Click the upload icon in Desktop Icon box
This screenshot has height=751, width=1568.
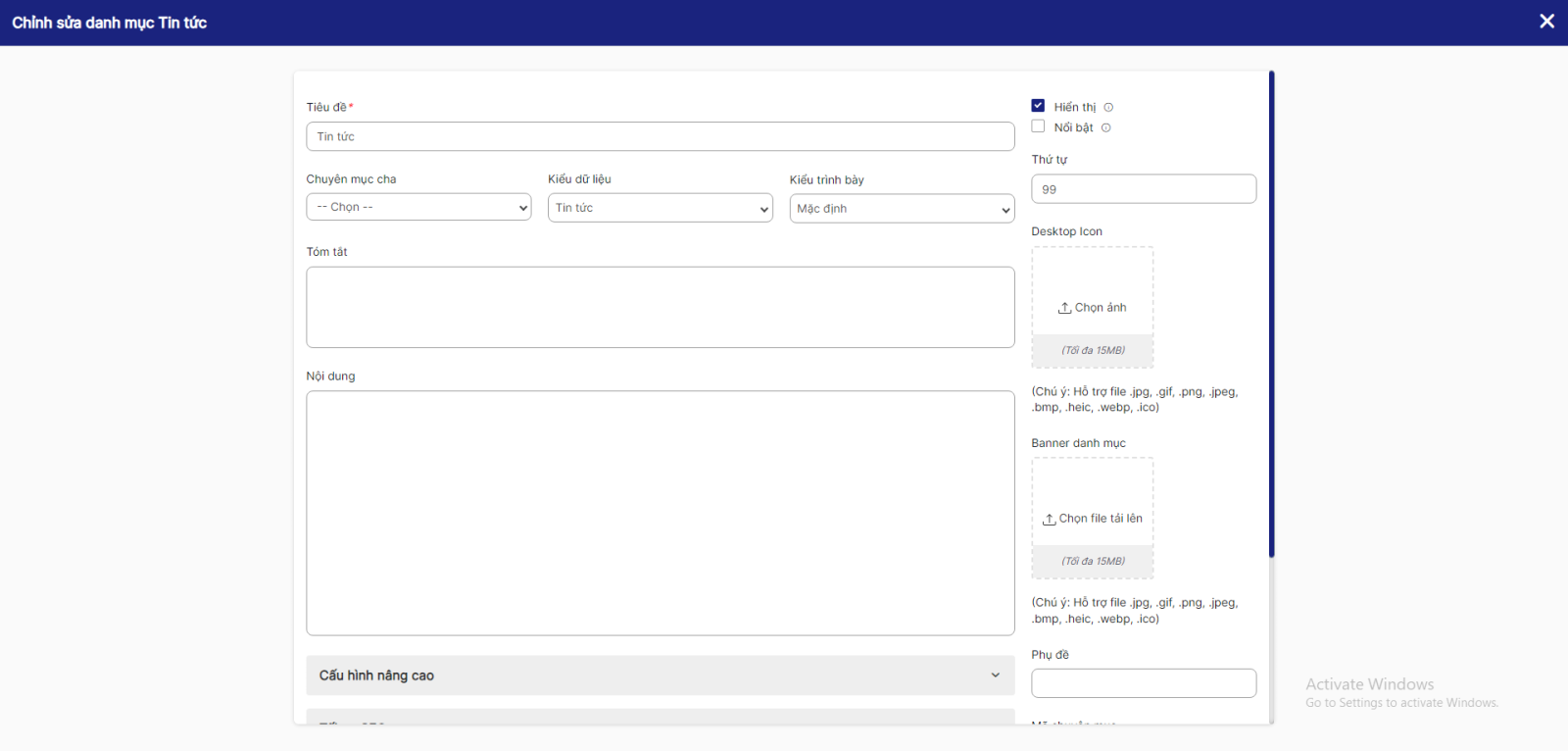(x=1064, y=308)
